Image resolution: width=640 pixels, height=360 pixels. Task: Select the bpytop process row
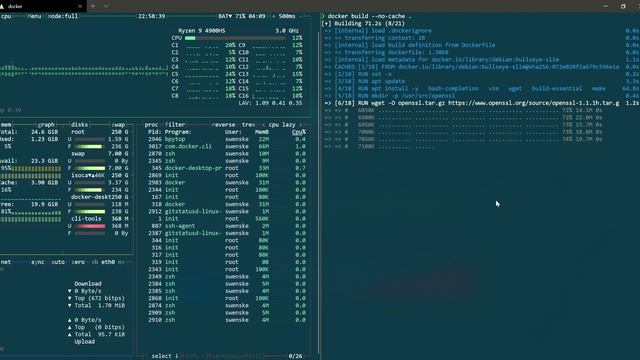tap(227, 139)
